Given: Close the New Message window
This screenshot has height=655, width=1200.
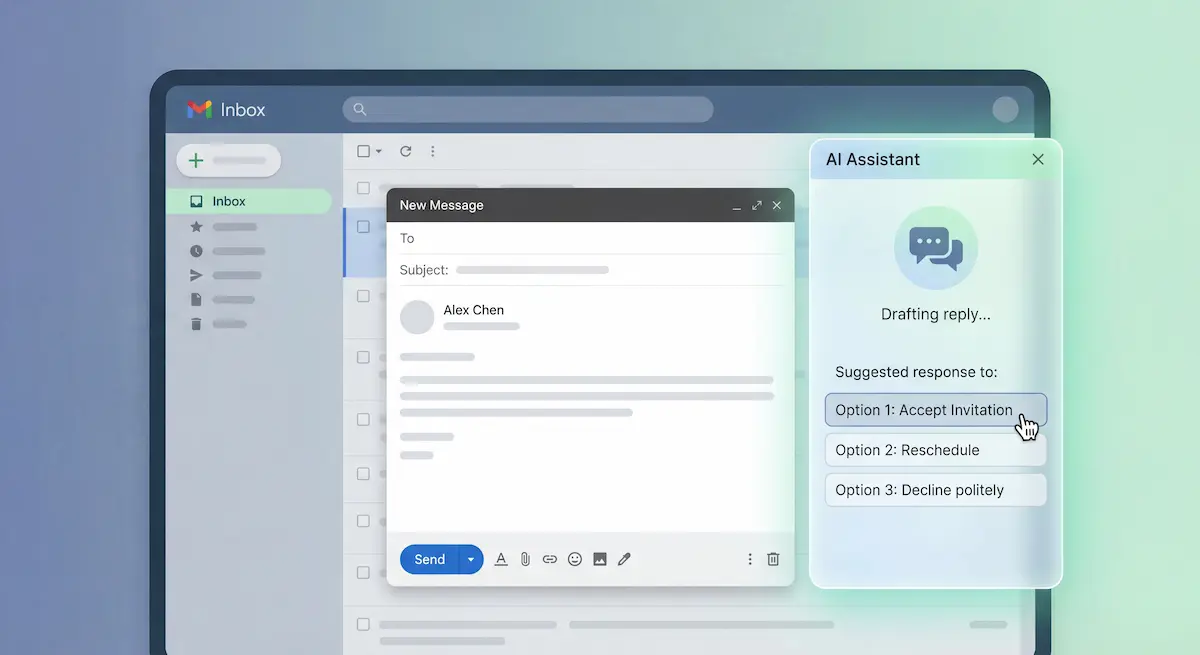Looking at the screenshot, I should point(777,205).
